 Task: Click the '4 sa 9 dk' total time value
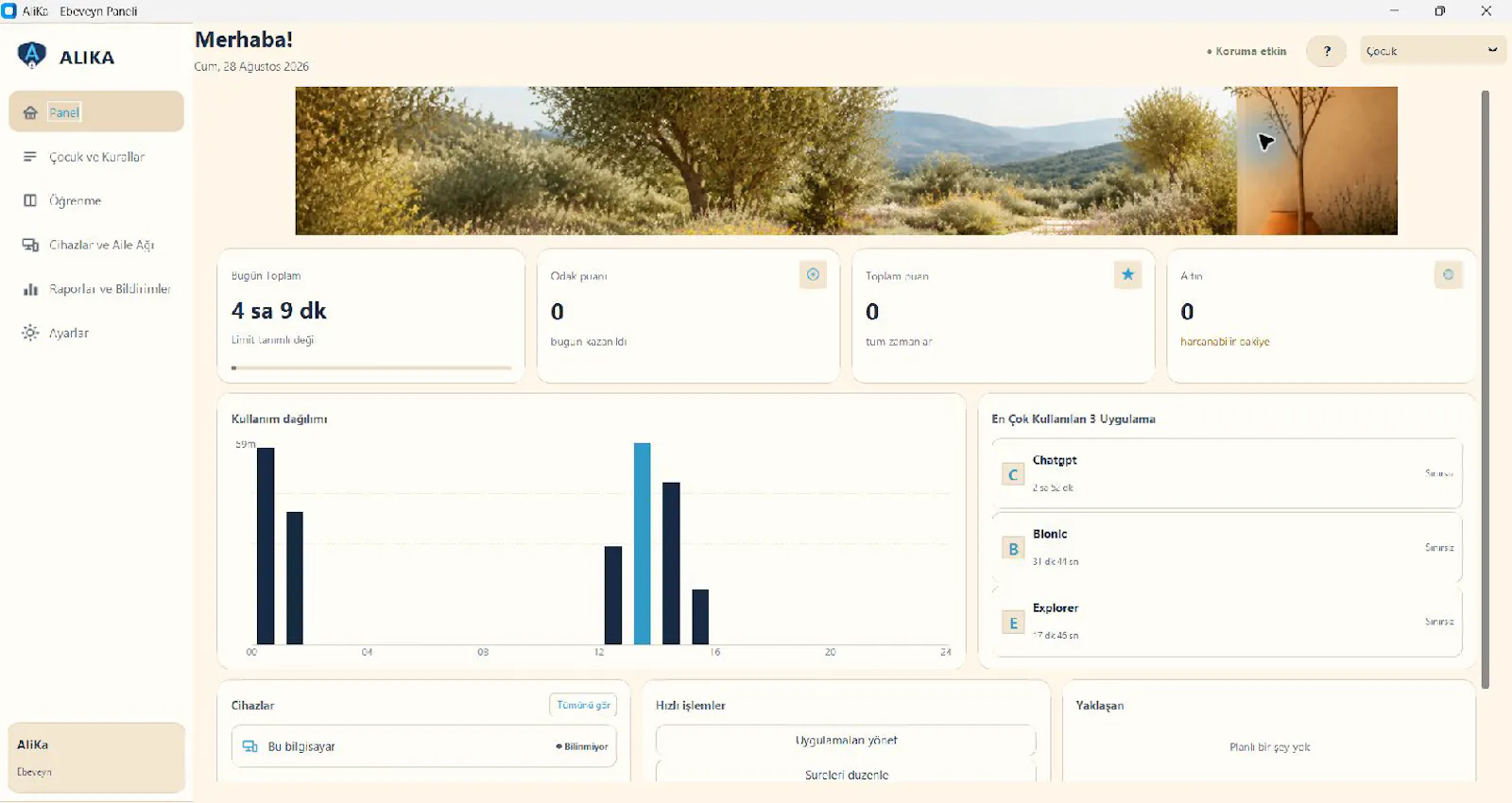279,311
